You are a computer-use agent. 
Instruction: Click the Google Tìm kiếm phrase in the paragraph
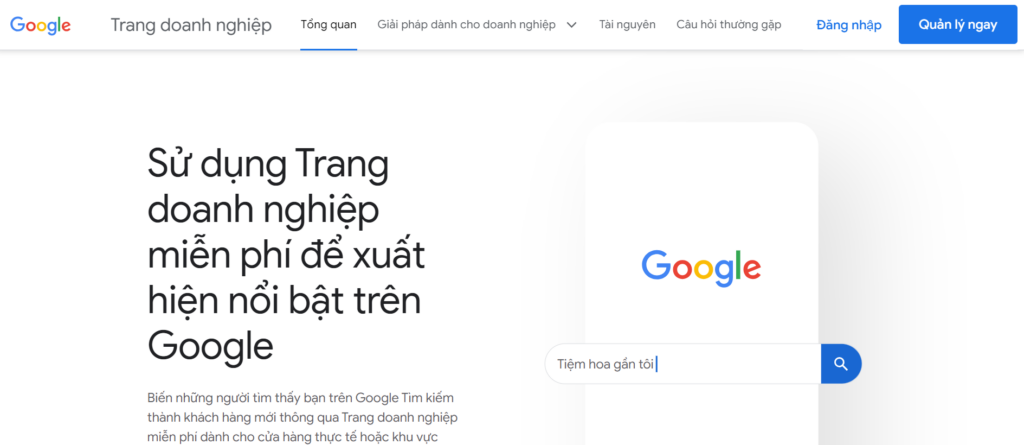pos(405,398)
